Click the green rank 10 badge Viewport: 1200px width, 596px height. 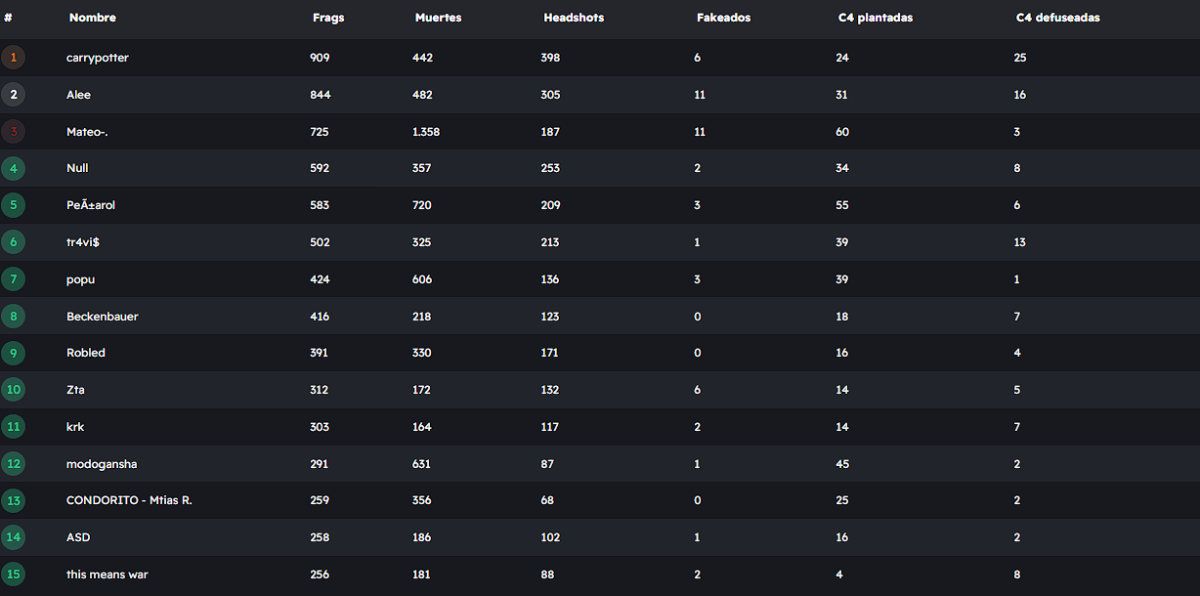click(x=13, y=390)
